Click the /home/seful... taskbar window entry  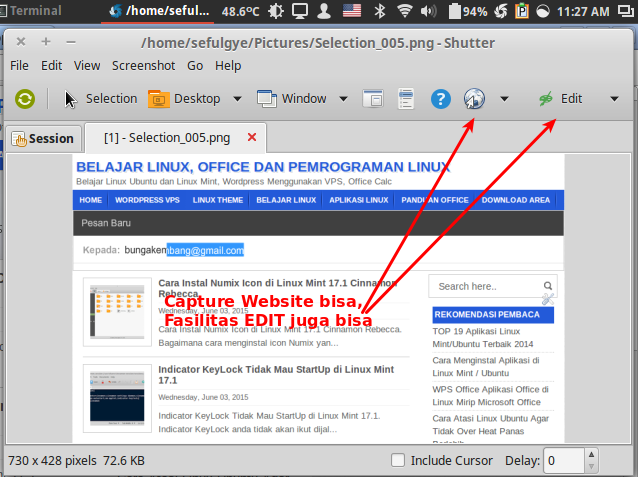[x=159, y=11]
